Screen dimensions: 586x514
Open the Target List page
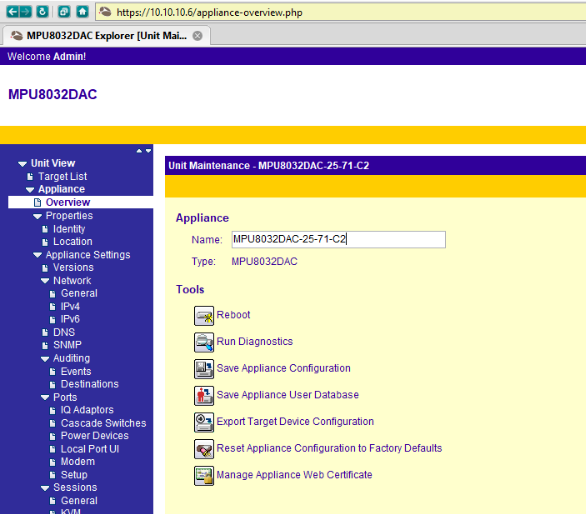coord(62,176)
